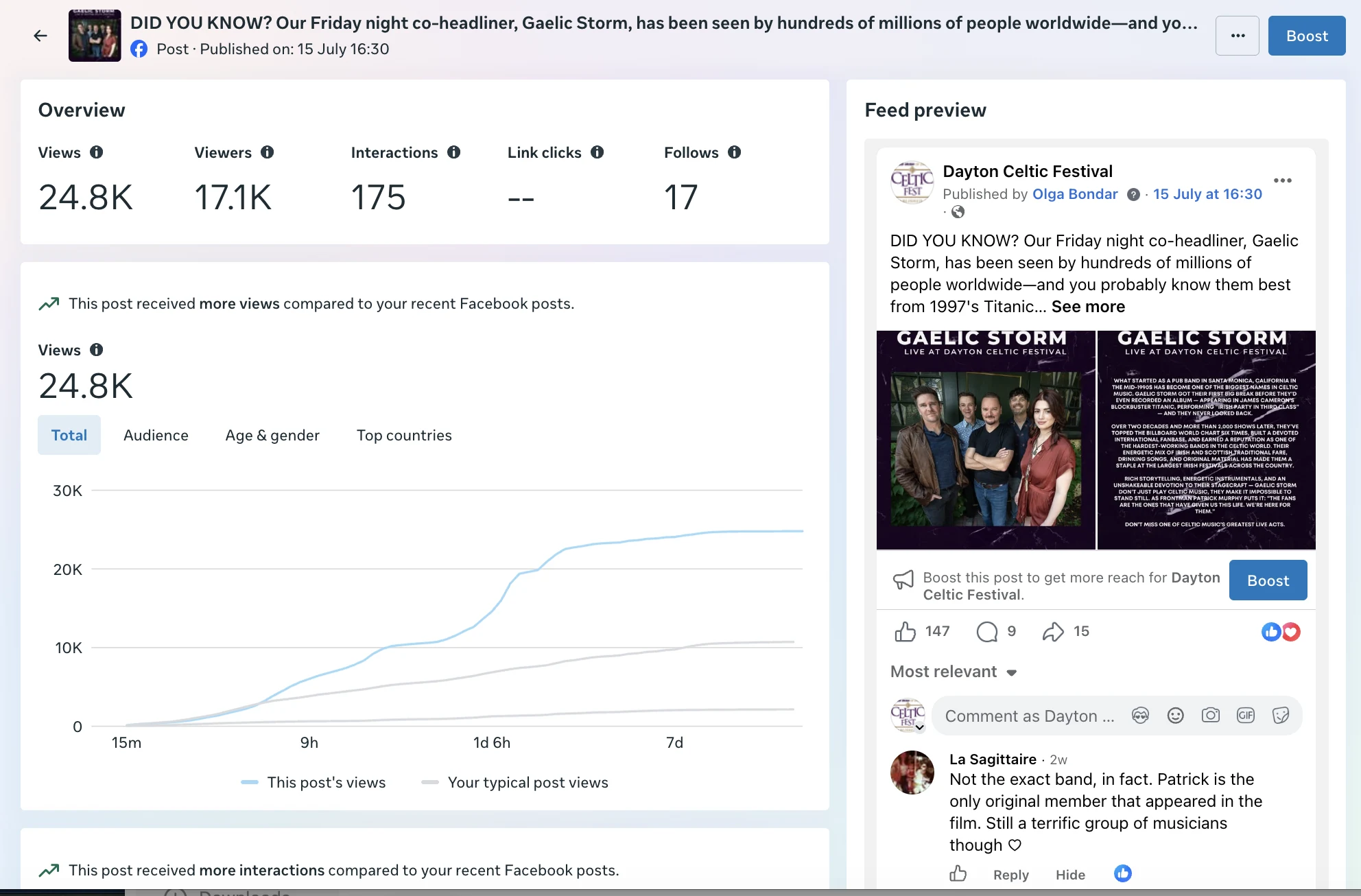Click the reaction icon on La Sagittaire's comment

1122,873
